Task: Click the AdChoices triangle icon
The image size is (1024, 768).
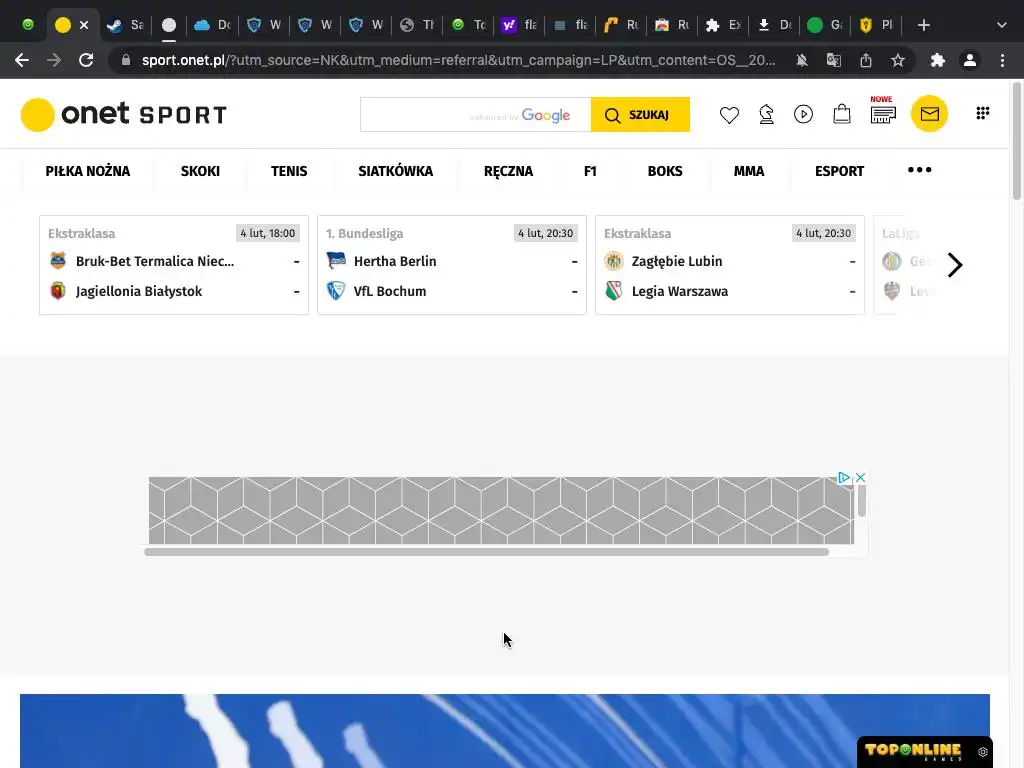Action: coord(844,477)
